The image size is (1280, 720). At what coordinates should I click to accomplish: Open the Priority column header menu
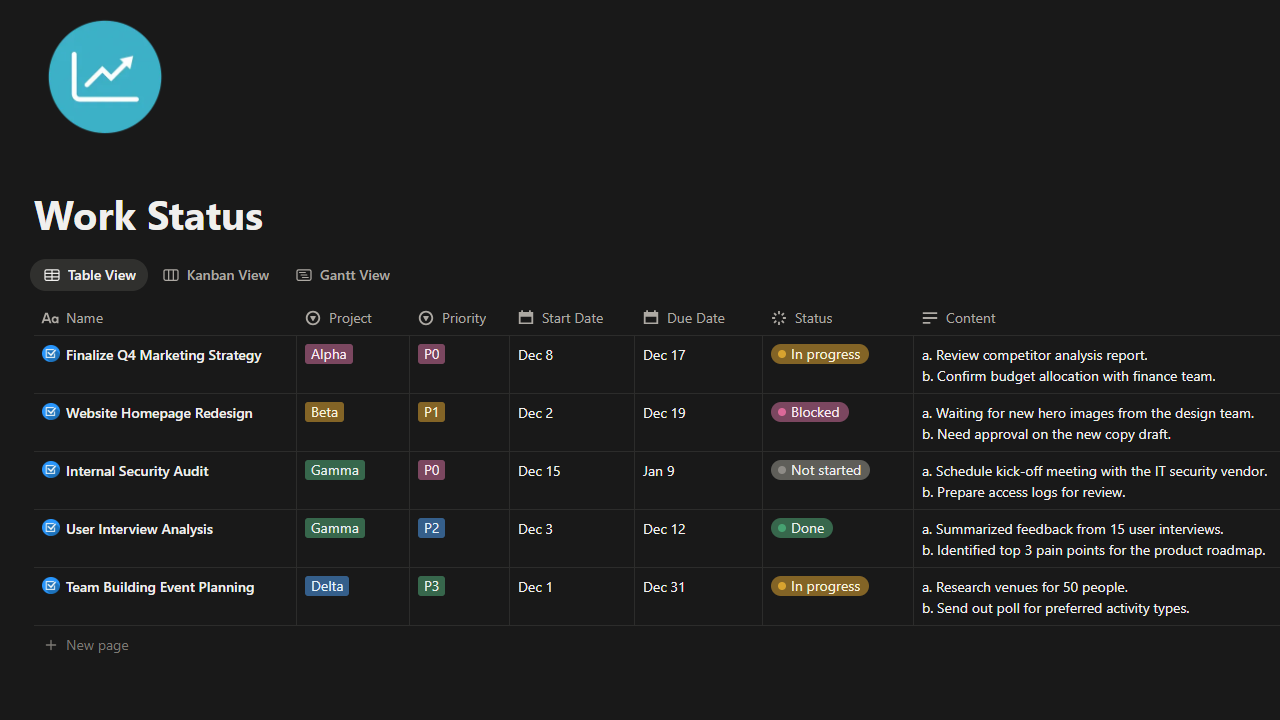pyautogui.click(x=460, y=318)
